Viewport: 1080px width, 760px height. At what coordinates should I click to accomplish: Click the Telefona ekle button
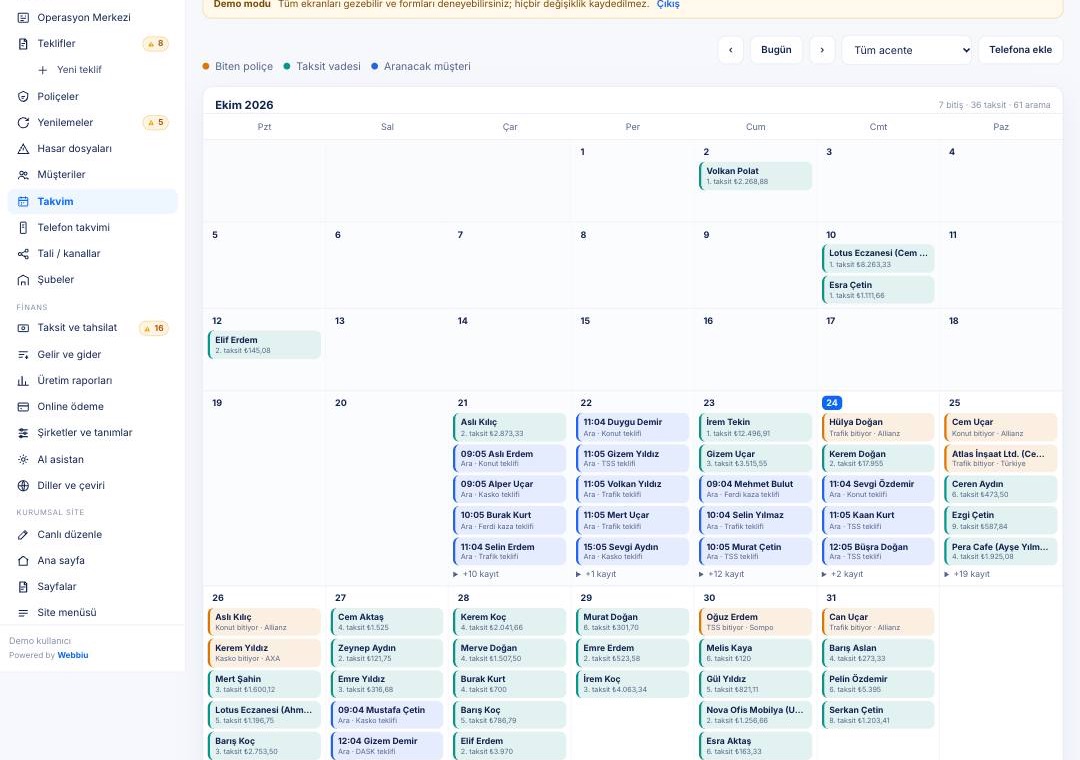[x=1020, y=50]
